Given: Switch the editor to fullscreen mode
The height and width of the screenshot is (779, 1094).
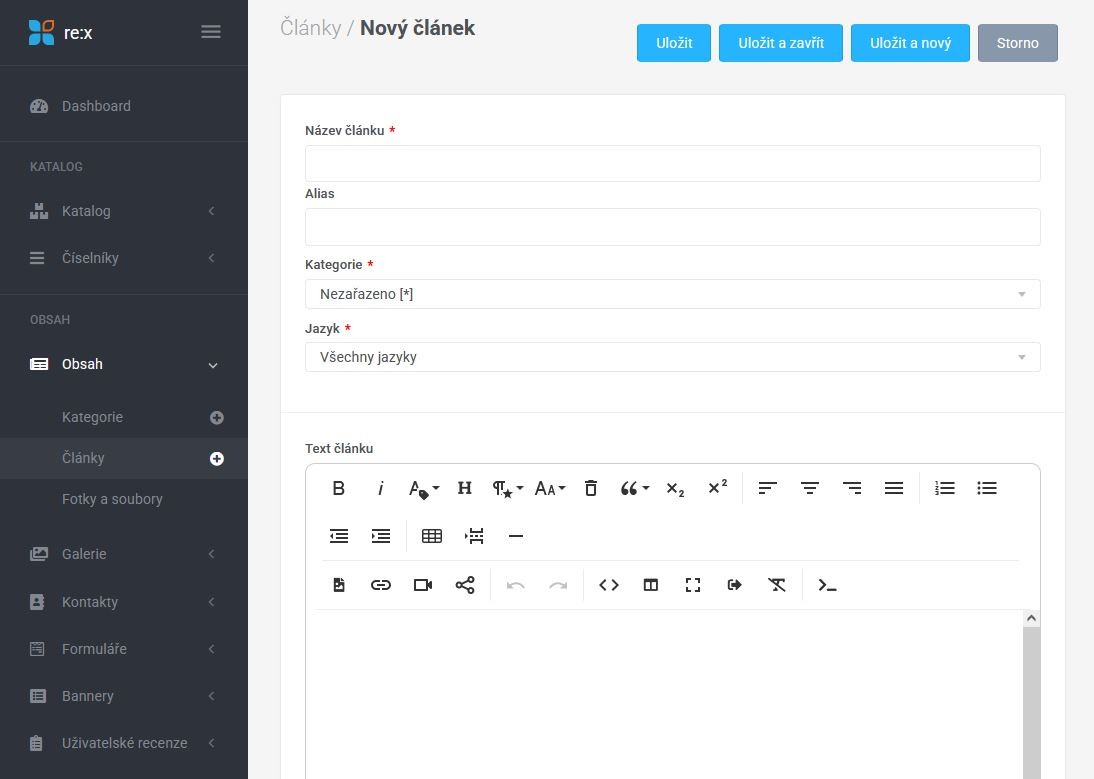Looking at the screenshot, I should click(x=693, y=585).
